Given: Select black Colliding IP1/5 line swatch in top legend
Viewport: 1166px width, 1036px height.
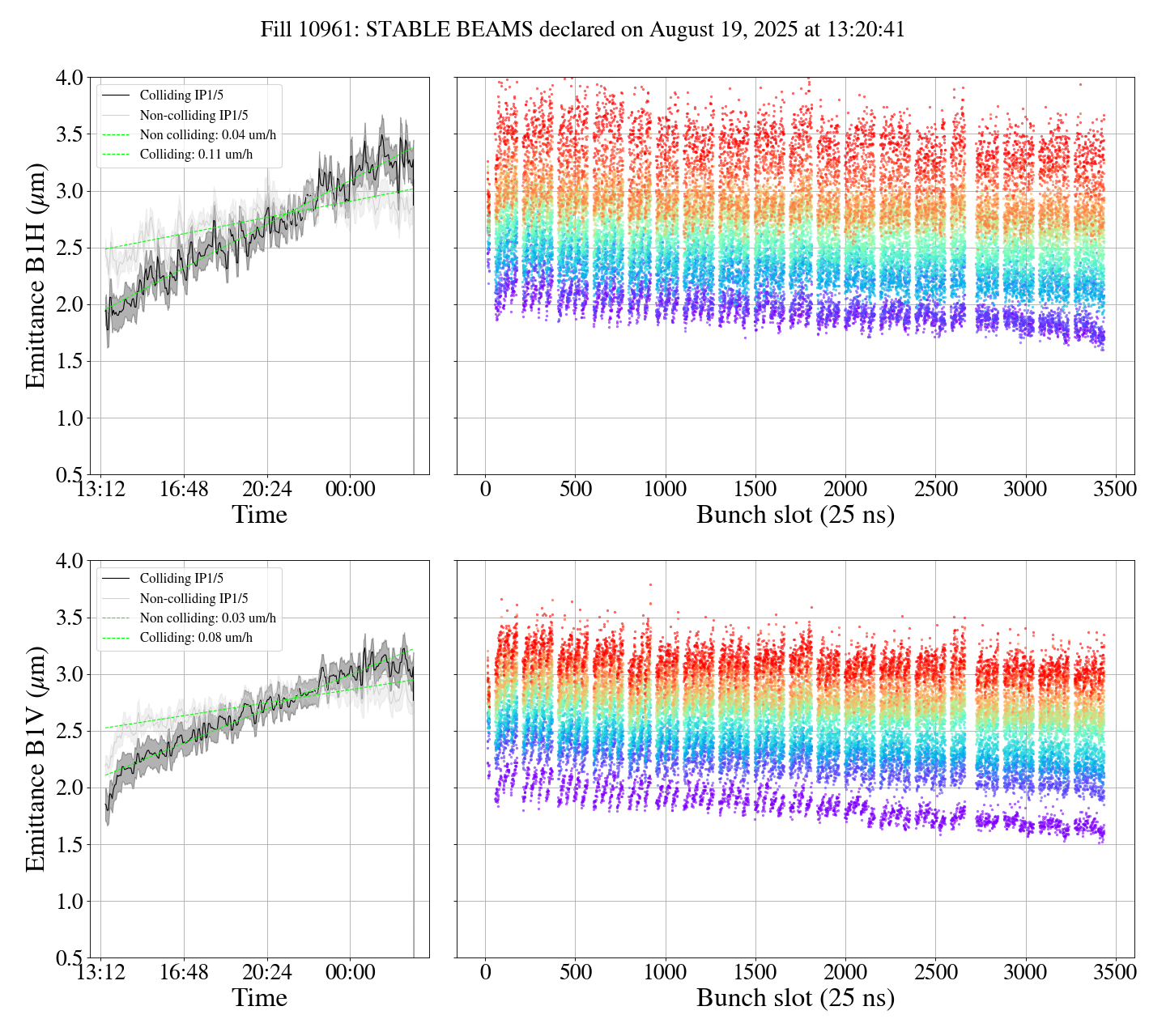Looking at the screenshot, I should (117, 96).
